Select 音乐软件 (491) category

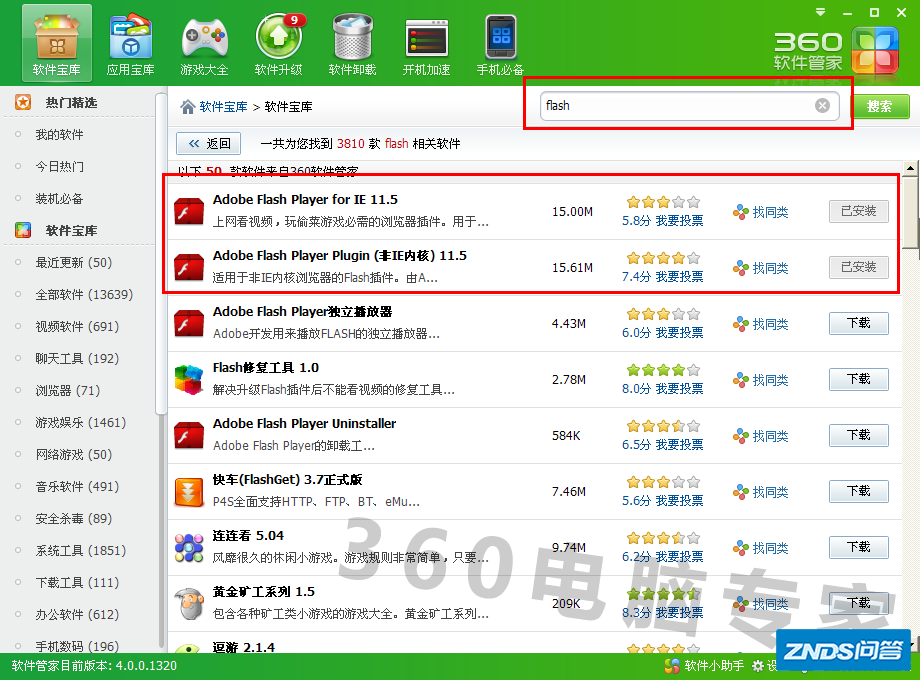coord(77,486)
